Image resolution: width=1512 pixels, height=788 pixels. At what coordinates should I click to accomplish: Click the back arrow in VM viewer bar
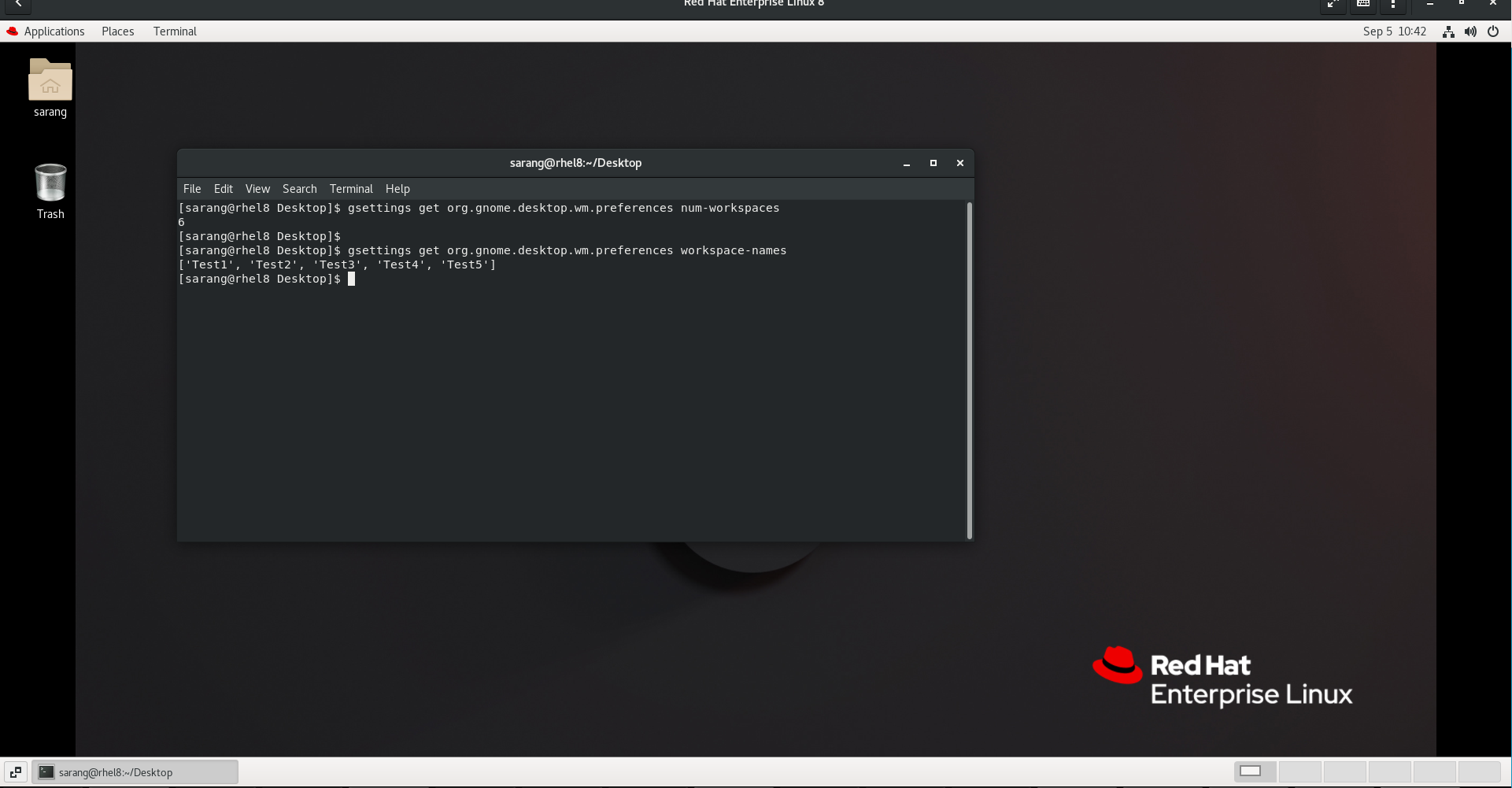[x=18, y=5]
